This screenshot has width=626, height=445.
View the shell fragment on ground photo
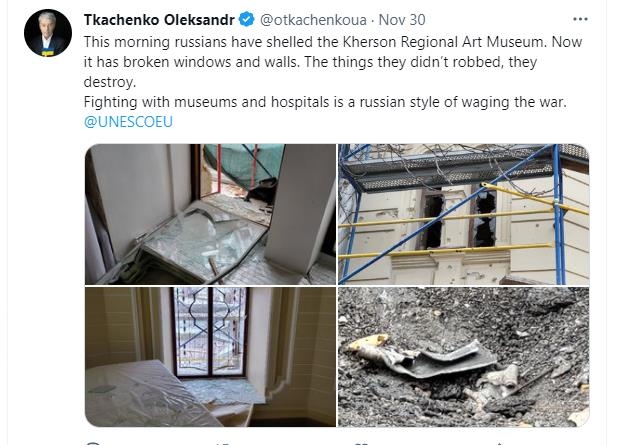pyautogui.click(x=464, y=357)
